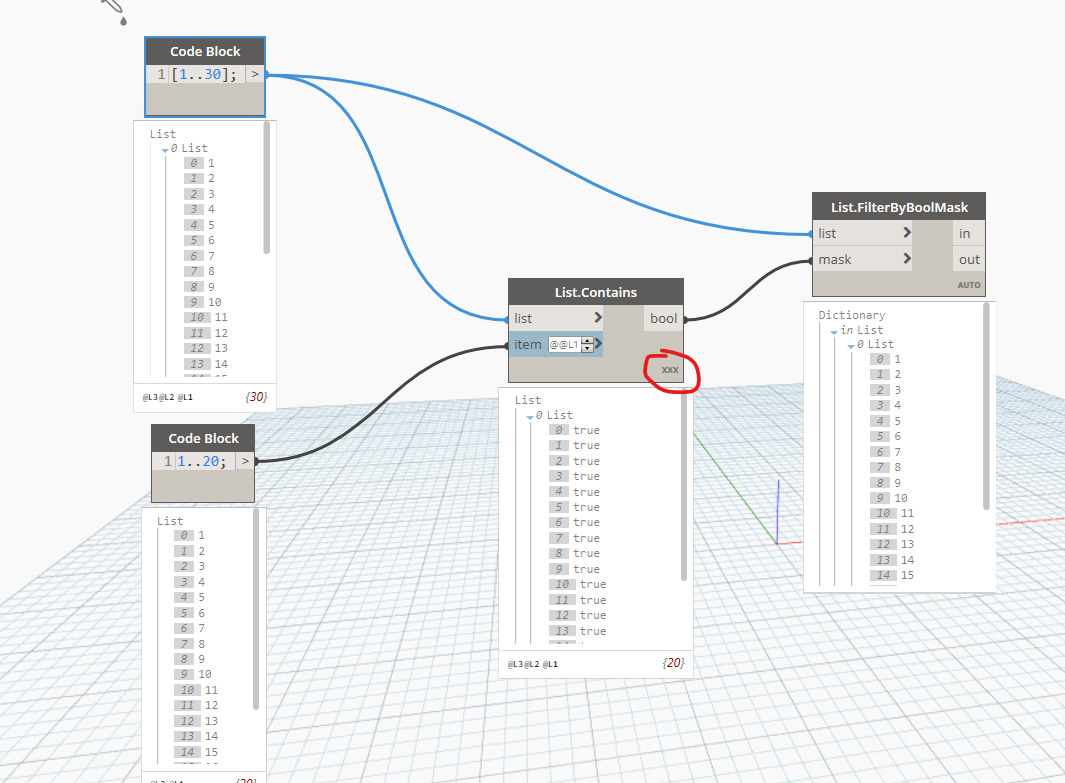1065x783 pixels.
Task: Click the 'List' root label in the 1..20 preview
Action: 170,521
